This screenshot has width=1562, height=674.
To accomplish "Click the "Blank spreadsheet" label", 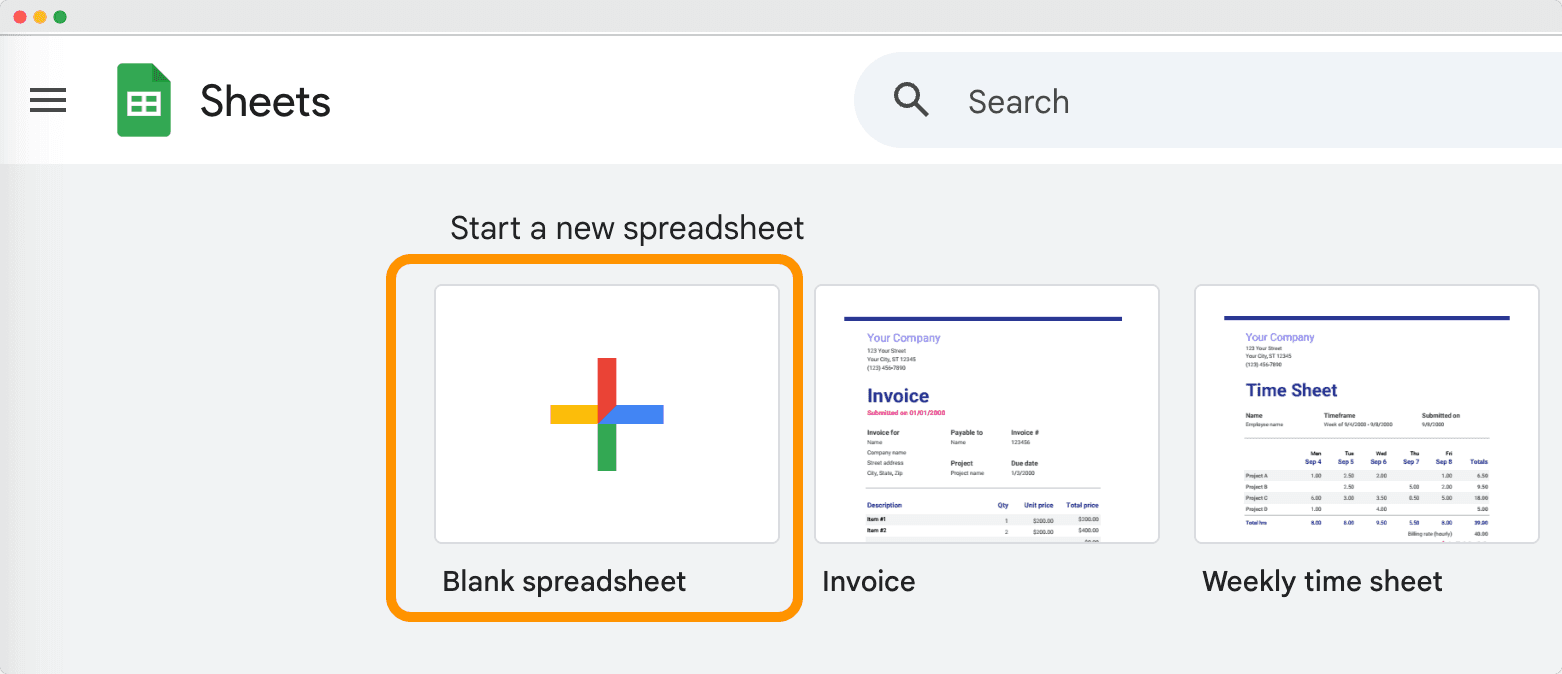I will pyautogui.click(x=564, y=581).
